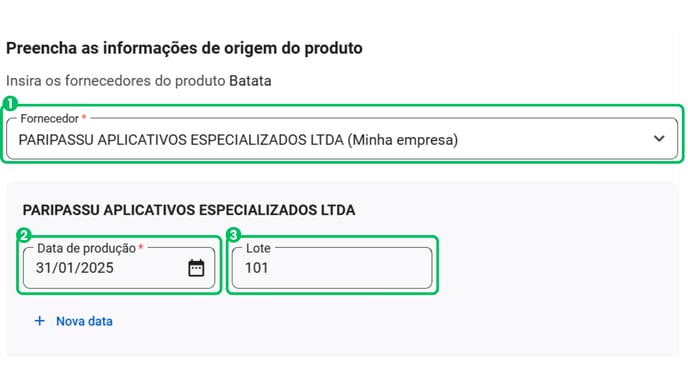Screen dimensions: 688x387
Task: Expand the Fornecedor dropdown chevron
Action: [x=659, y=139]
